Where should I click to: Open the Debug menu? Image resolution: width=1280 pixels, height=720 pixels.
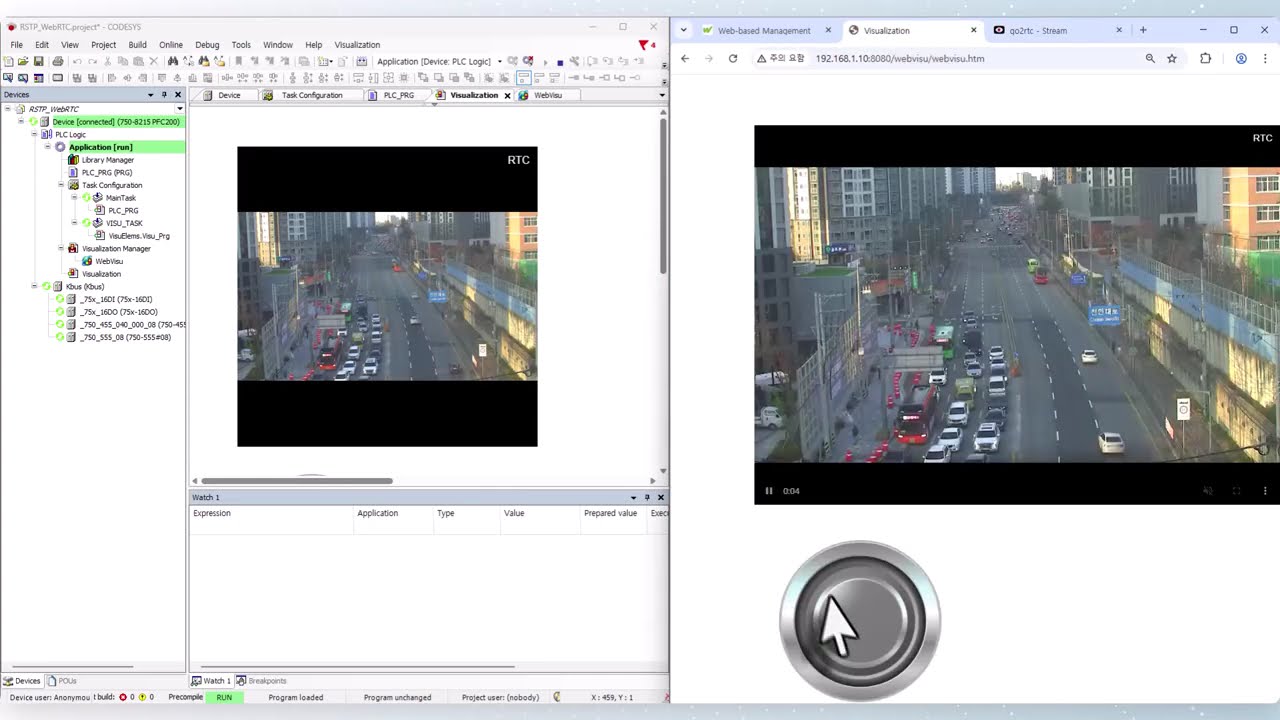[x=207, y=45]
